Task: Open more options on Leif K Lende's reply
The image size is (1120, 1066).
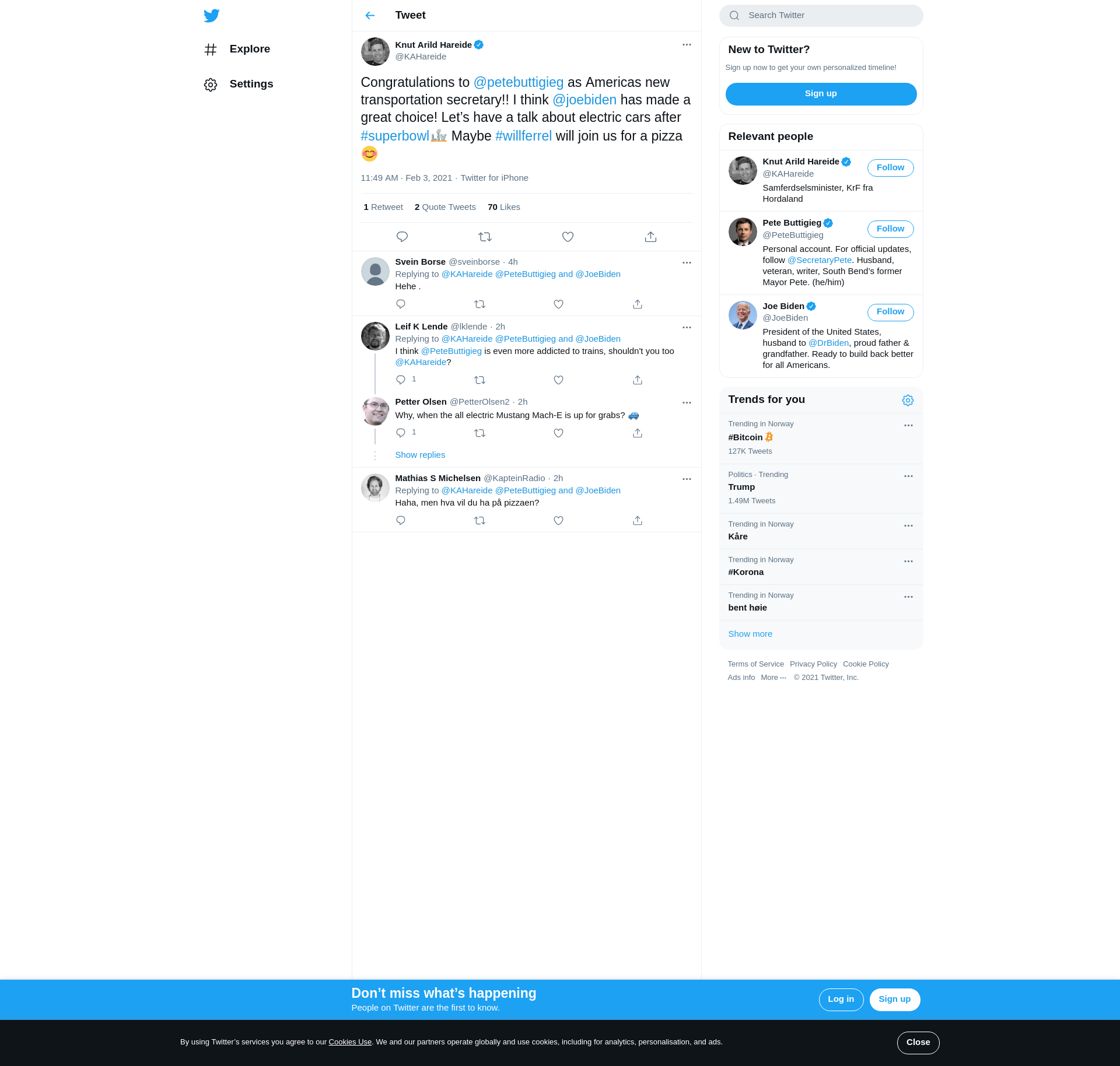Action: click(687, 328)
